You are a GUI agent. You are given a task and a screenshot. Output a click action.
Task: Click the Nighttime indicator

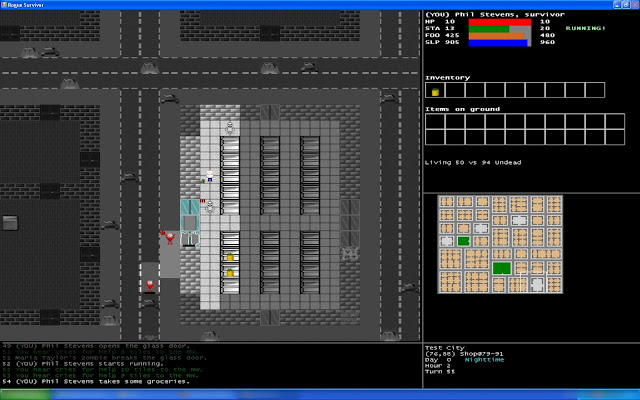pos(484,360)
